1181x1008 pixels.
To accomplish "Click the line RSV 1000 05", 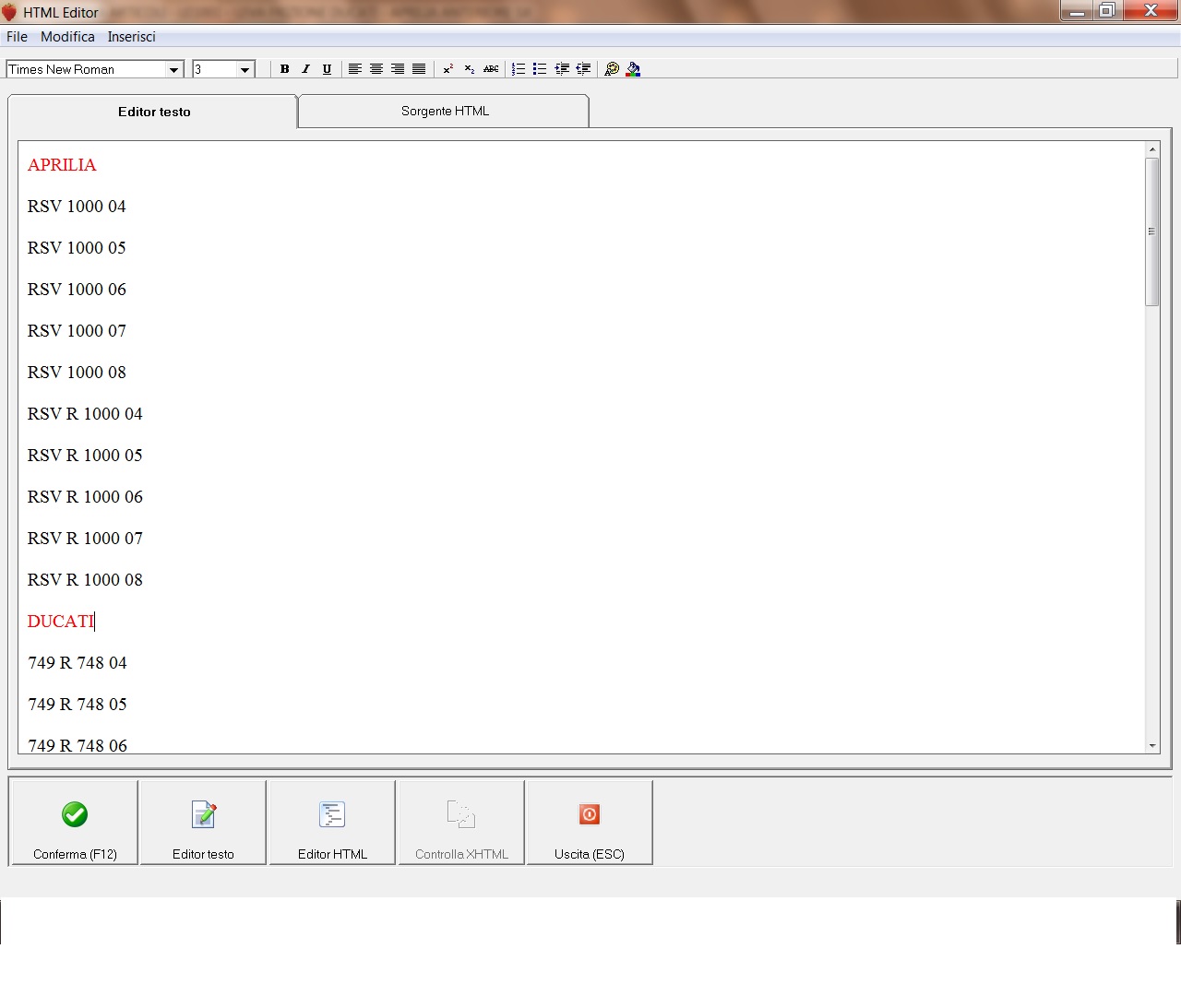I will [77, 248].
